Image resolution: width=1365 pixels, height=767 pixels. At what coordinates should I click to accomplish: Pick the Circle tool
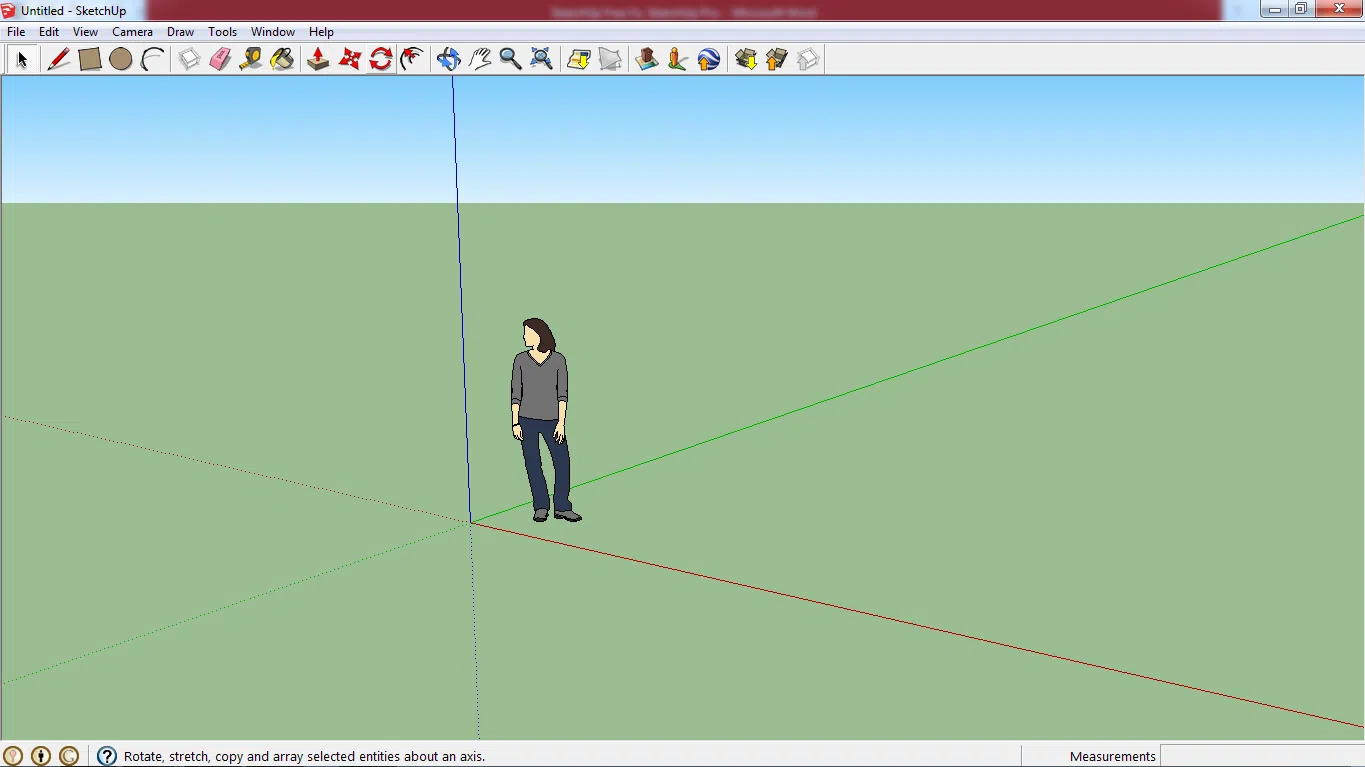click(x=120, y=59)
